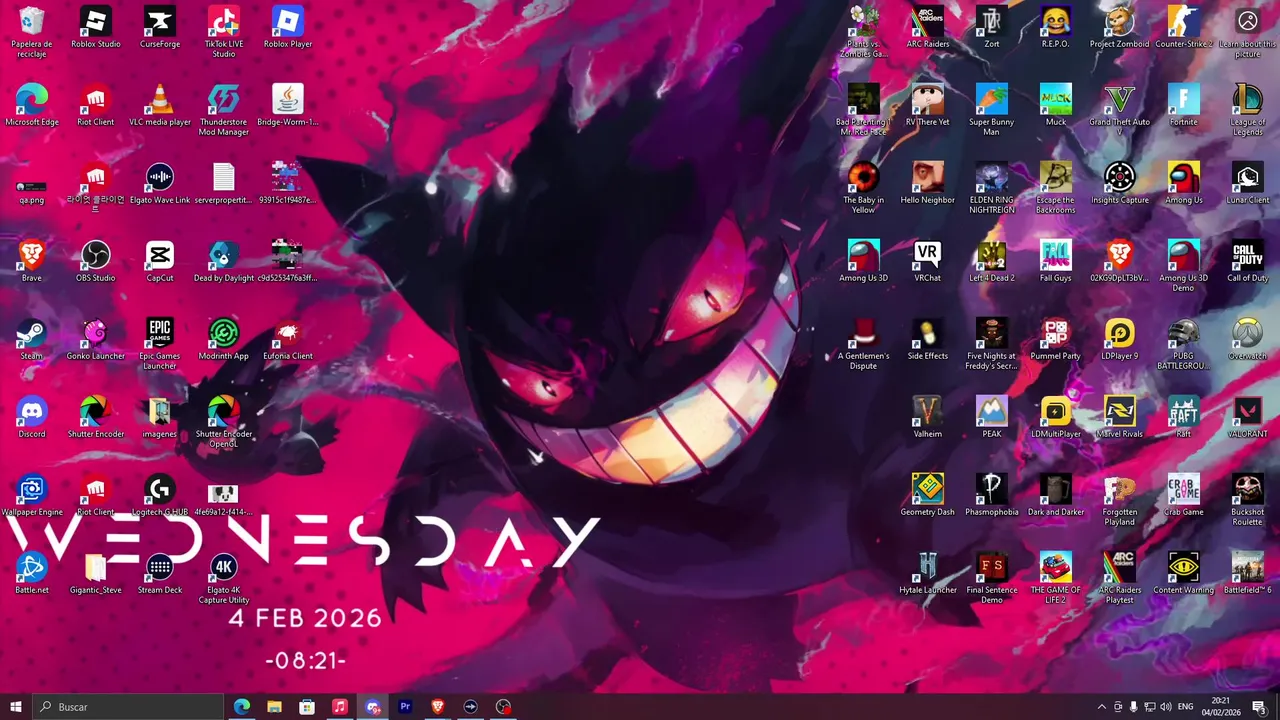The height and width of the screenshot is (720, 1280).
Task: Open the R.E.P.O. game shortcut
Action: click(x=1056, y=28)
